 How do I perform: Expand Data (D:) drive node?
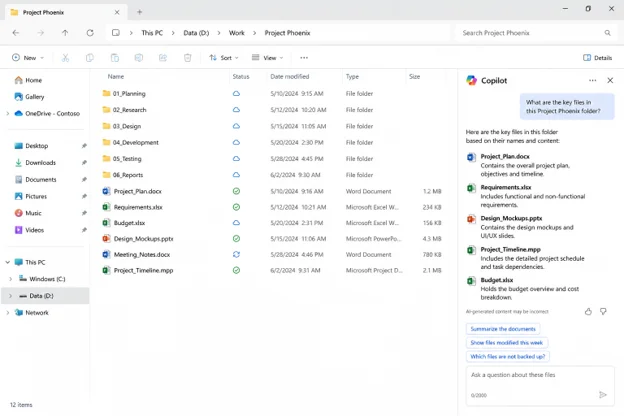click(x=11, y=296)
